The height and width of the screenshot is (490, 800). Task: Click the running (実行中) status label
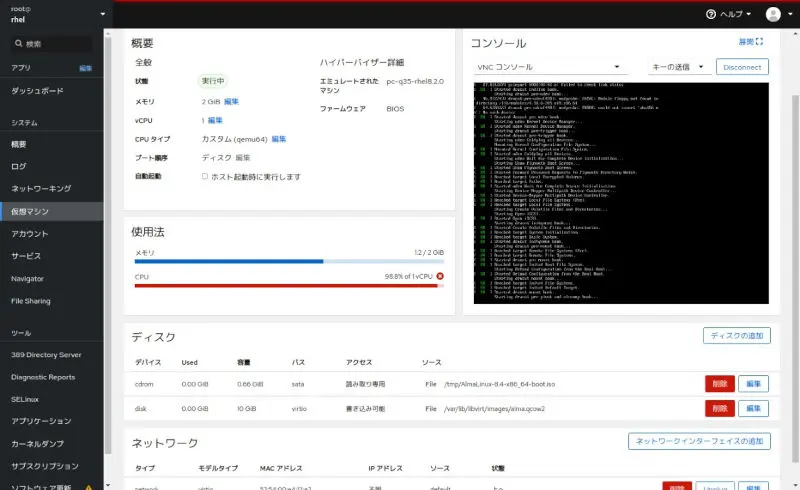coord(212,81)
